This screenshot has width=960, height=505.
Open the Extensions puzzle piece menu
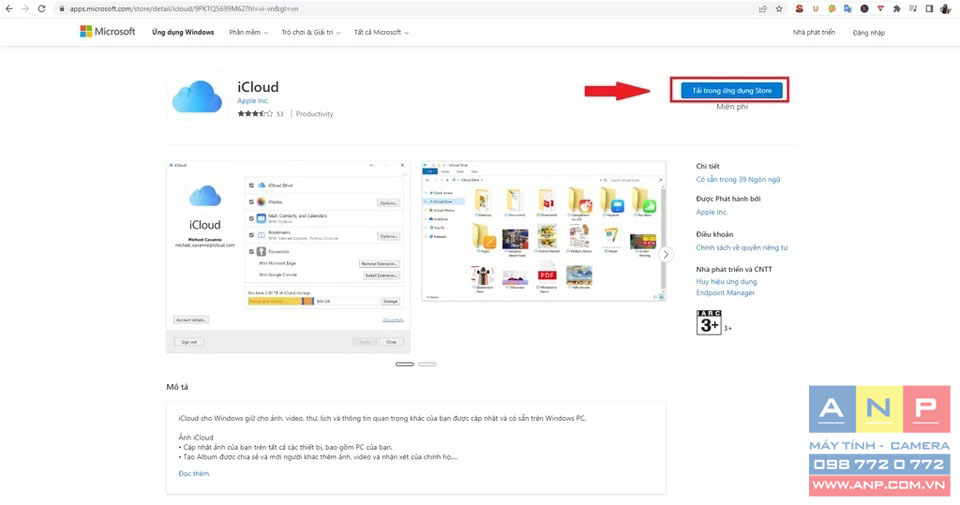[897, 9]
